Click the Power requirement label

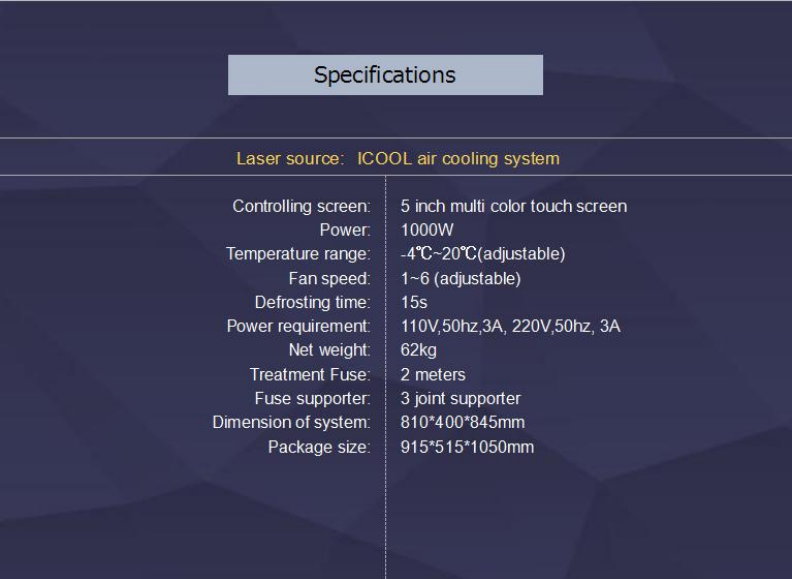point(299,326)
